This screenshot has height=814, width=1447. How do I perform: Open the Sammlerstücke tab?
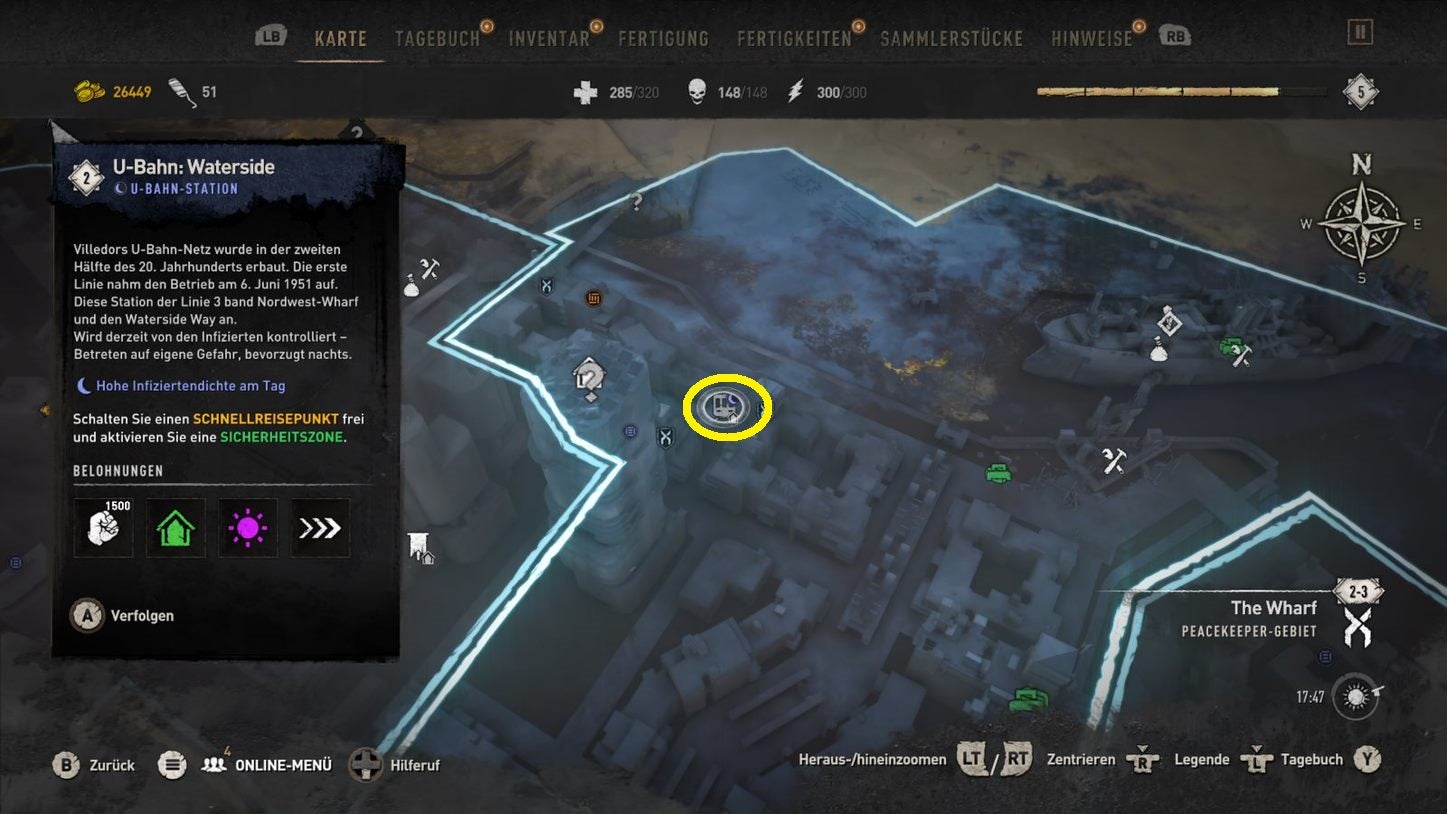coord(951,39)
